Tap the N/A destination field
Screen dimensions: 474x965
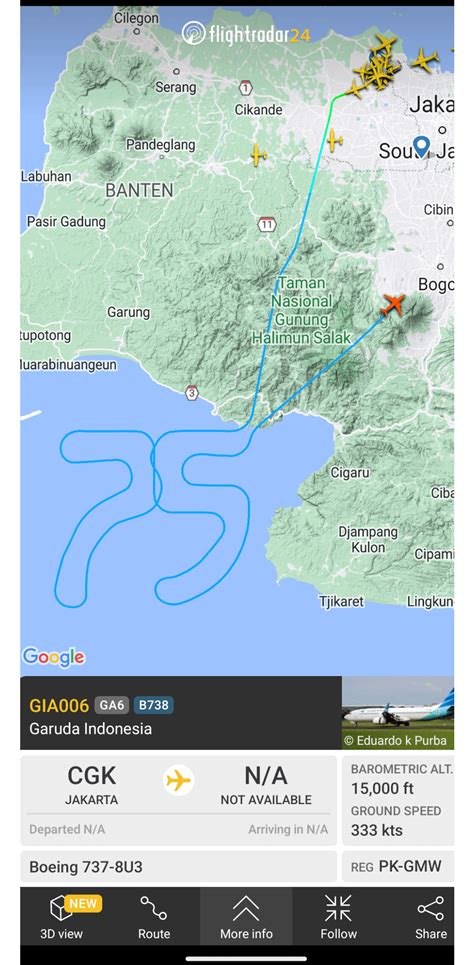(266, 785)
